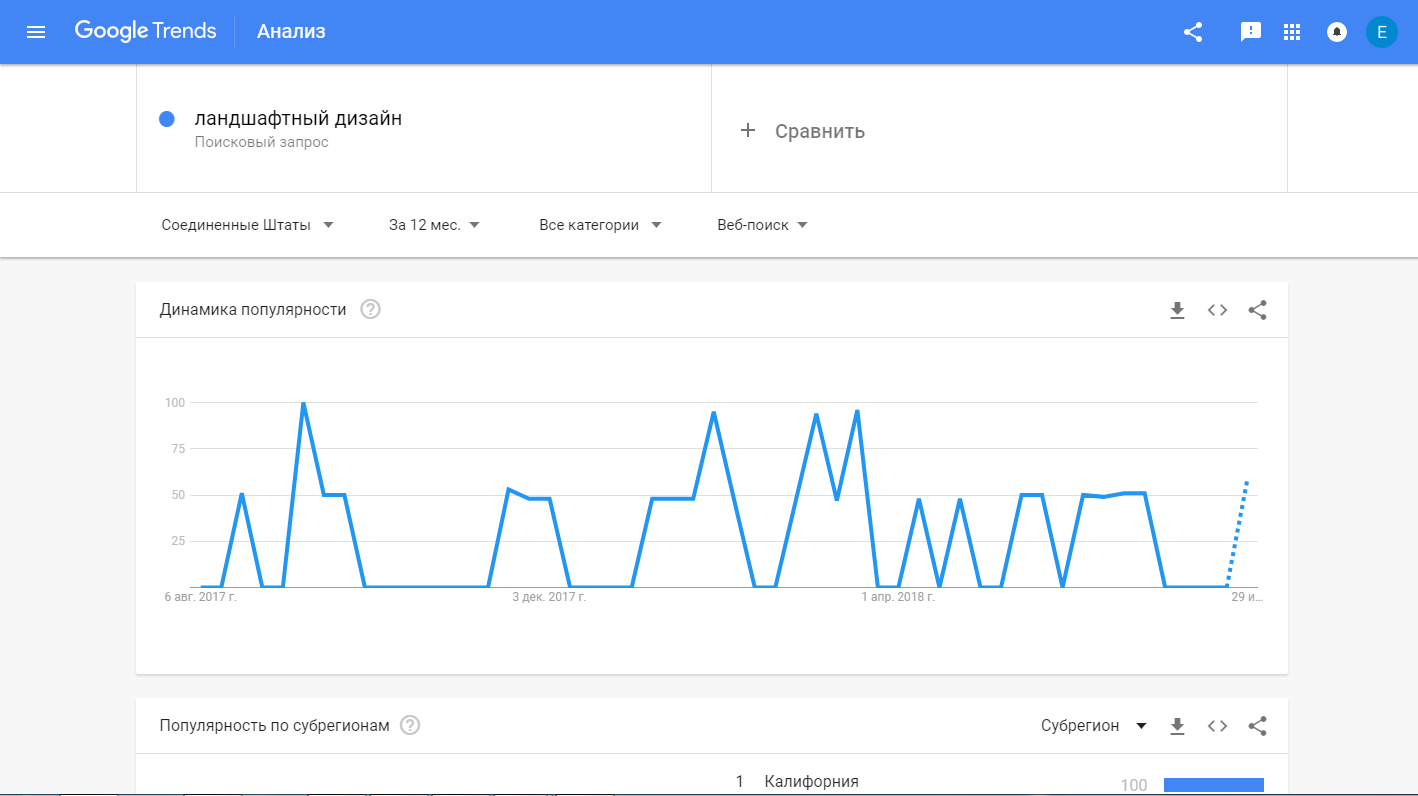
Task: Click the share icon in header
Action: tap(1192, 32)
